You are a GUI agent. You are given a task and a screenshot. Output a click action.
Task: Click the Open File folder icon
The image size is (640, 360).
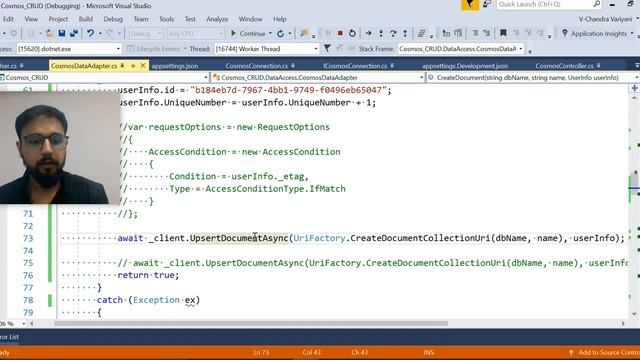(x=49, y=33)
